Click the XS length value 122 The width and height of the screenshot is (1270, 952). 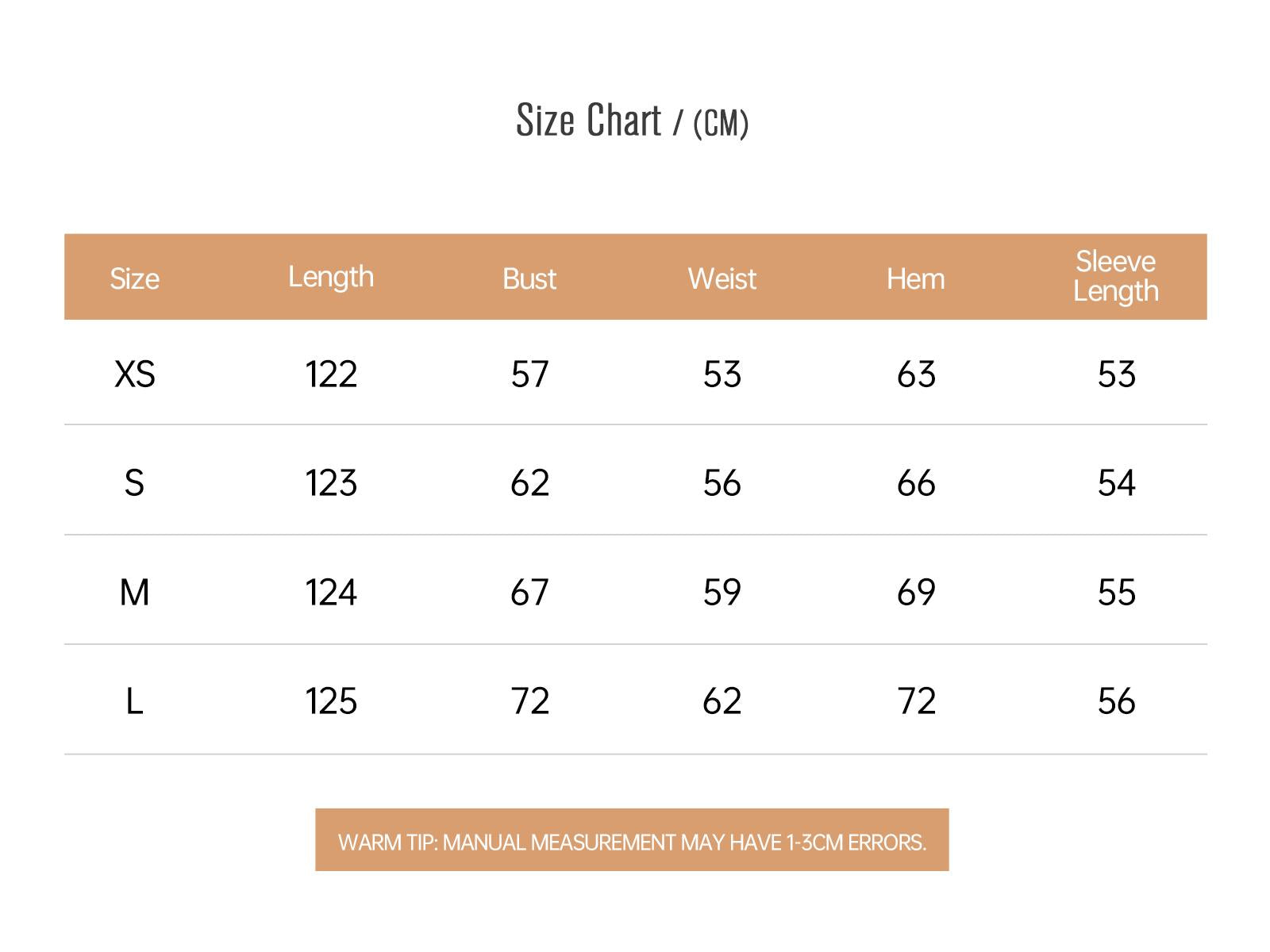click(331, 374)
